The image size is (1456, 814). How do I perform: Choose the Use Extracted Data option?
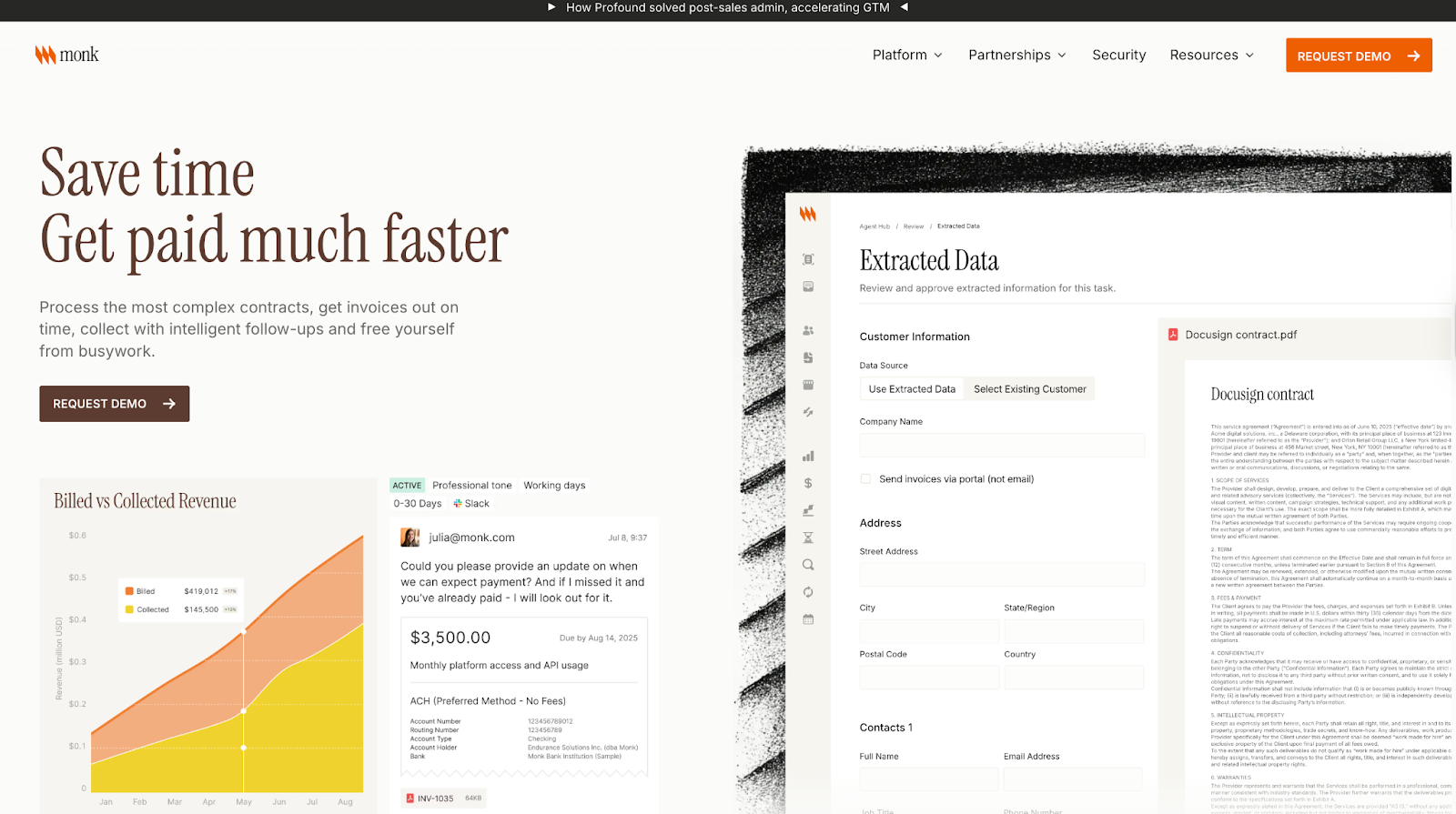coord(912,389)
